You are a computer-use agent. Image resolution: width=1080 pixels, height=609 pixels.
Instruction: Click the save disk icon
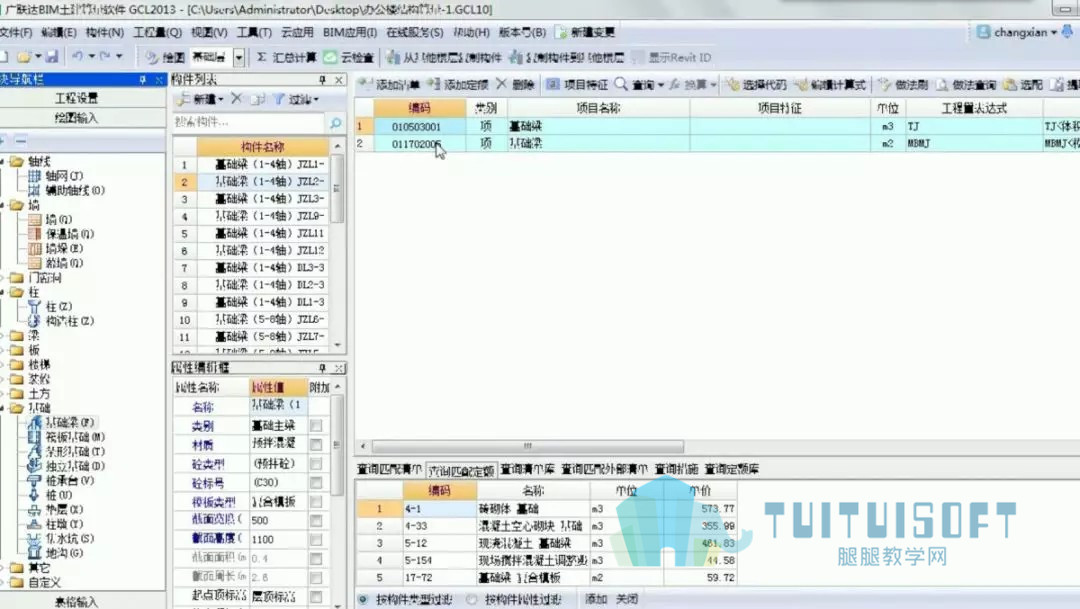coord(52,57)
